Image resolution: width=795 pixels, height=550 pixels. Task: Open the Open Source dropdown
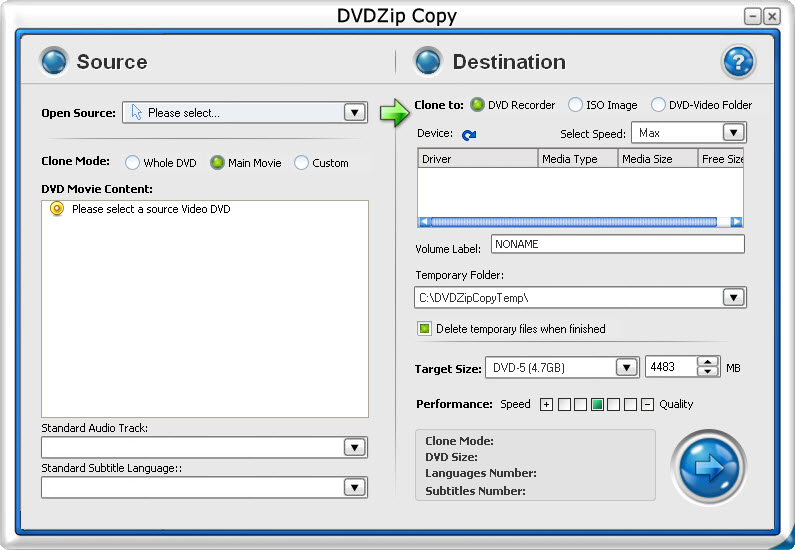click(x=355, y=113)
